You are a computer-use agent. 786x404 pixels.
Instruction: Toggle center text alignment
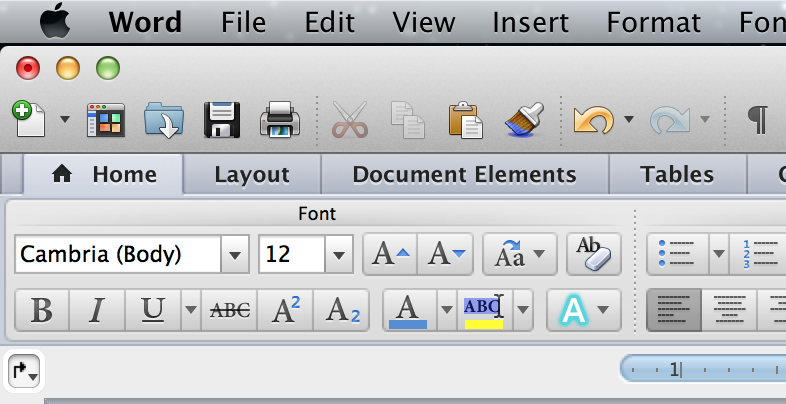tap(729, 310)
